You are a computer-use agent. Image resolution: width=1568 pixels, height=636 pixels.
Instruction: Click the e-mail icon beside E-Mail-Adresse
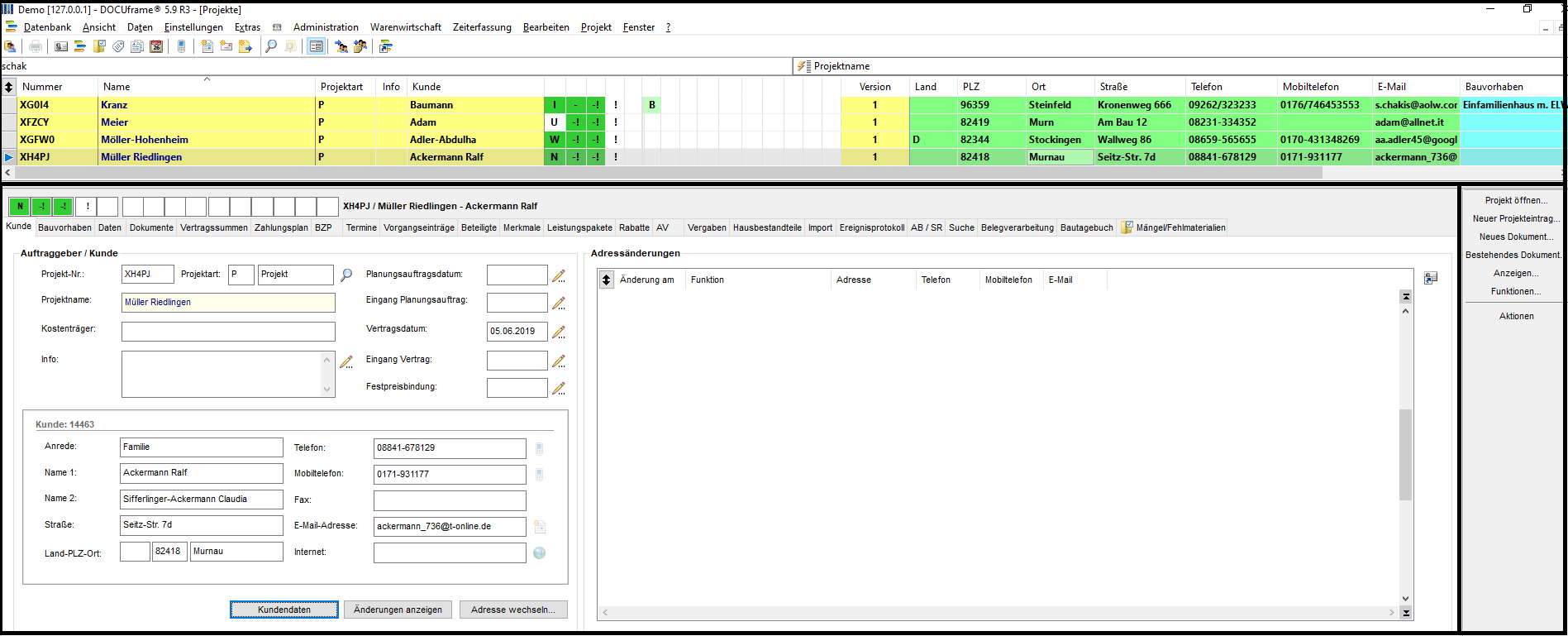[539, 527]
